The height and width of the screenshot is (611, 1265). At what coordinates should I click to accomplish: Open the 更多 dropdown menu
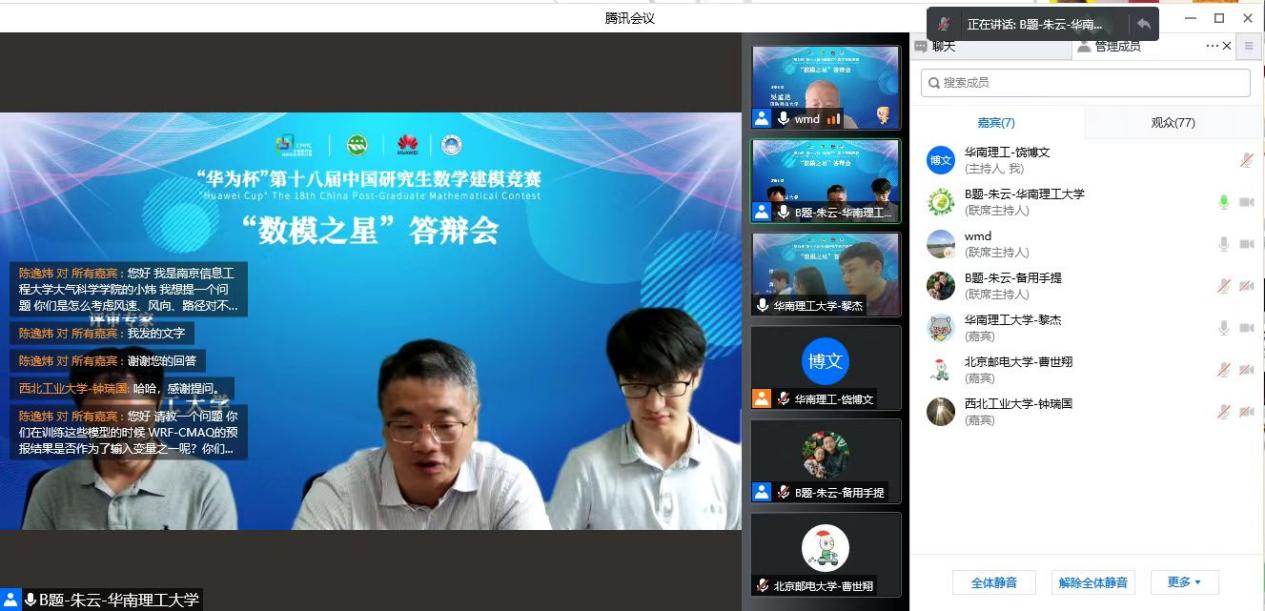point(1184,582)
